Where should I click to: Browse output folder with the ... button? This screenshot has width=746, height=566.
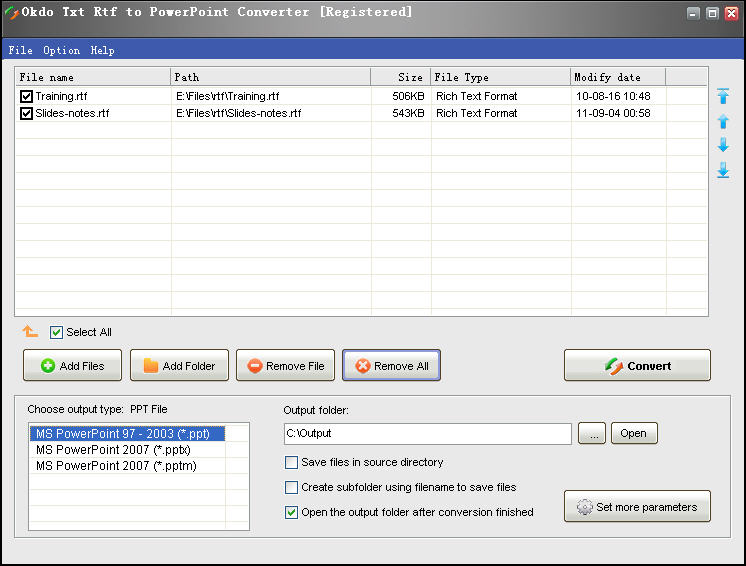[x=592, y=433]
